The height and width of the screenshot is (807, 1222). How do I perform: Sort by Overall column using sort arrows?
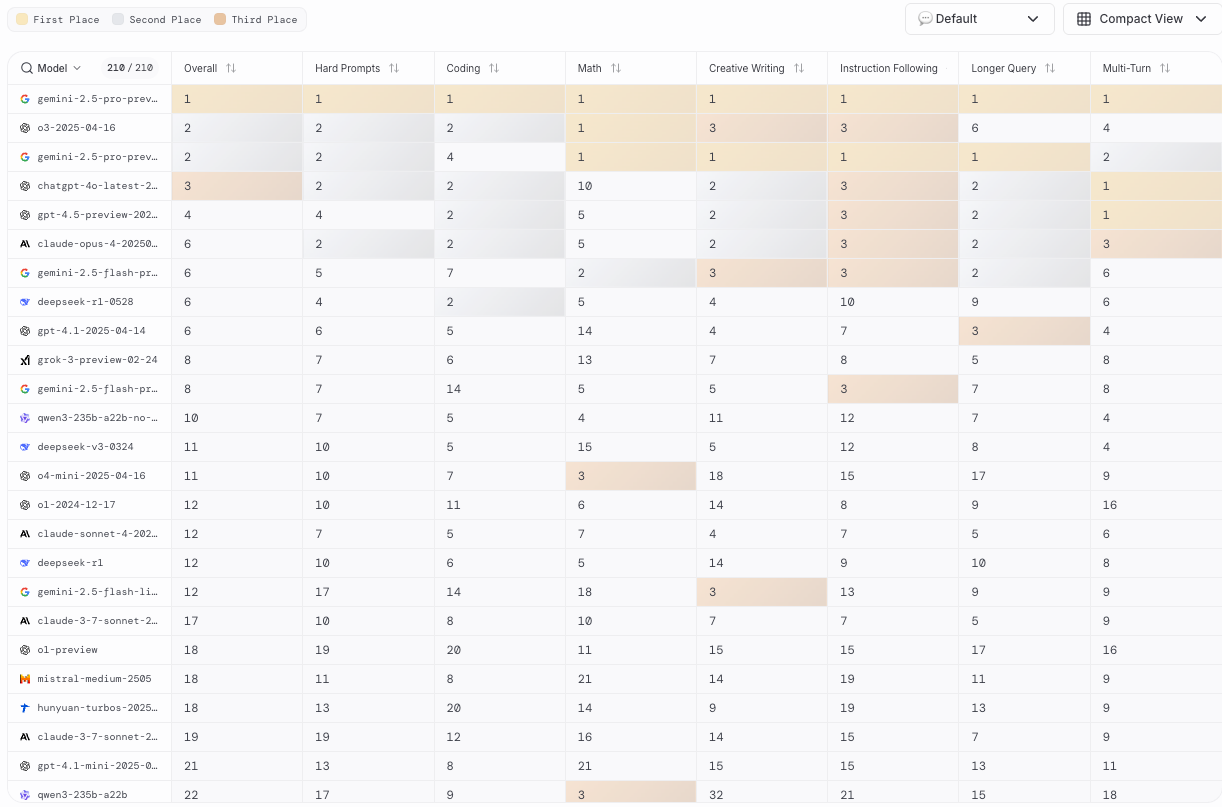pyautogui.click(x=231, y=68)
